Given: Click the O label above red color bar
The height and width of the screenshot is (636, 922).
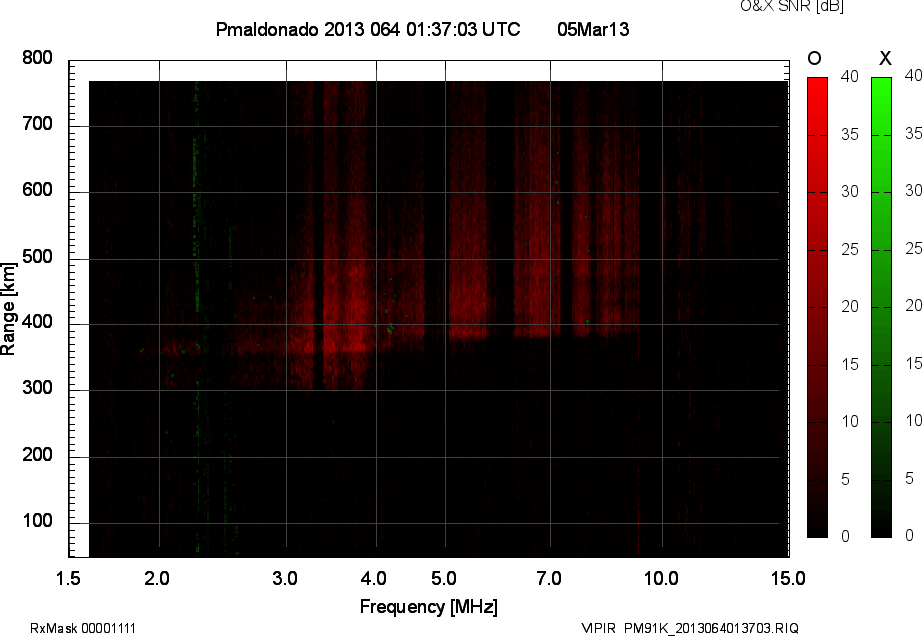Looking at the screenshot, I should (815, 58).
